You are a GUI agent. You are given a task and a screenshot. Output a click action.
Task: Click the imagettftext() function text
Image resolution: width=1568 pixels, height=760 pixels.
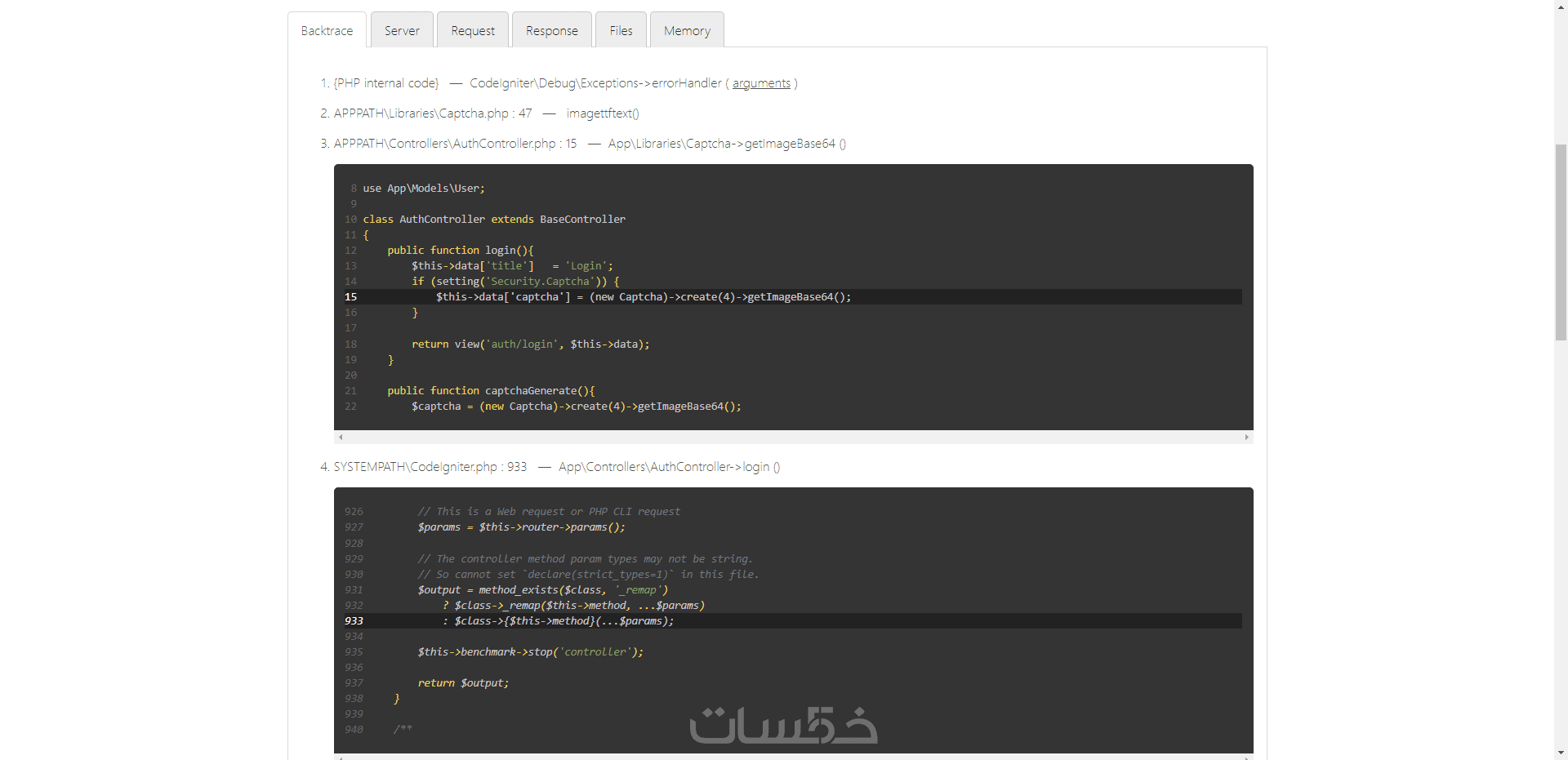tap(603, 113)
